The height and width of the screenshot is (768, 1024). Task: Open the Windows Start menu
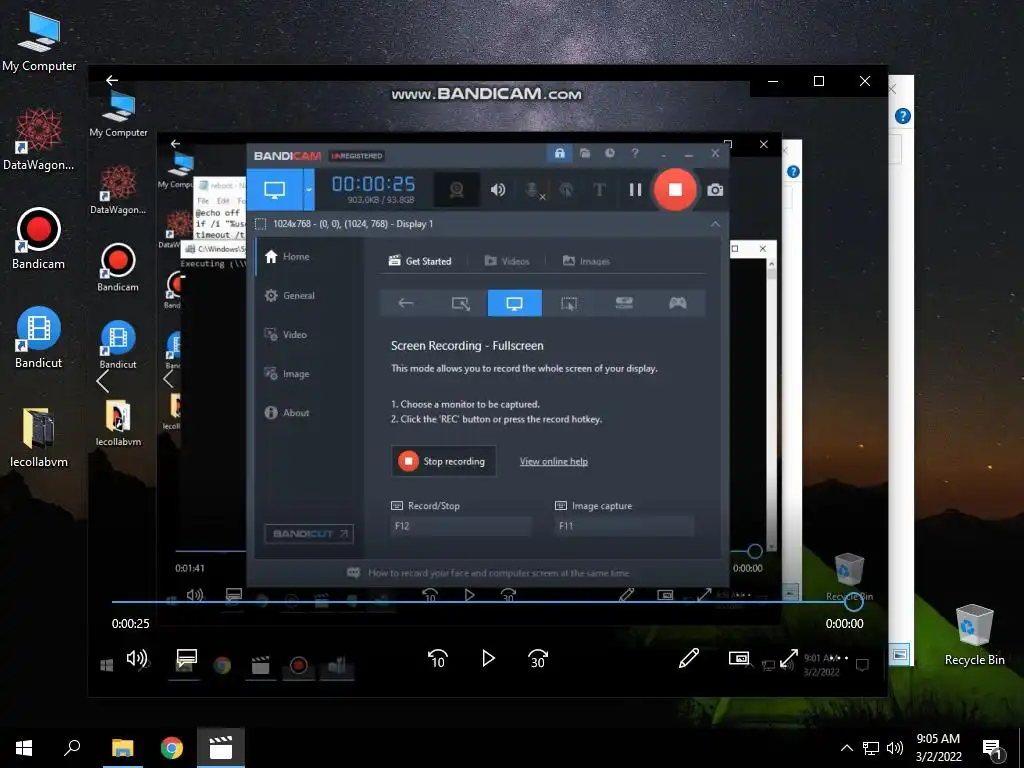(x=24, y=748)
